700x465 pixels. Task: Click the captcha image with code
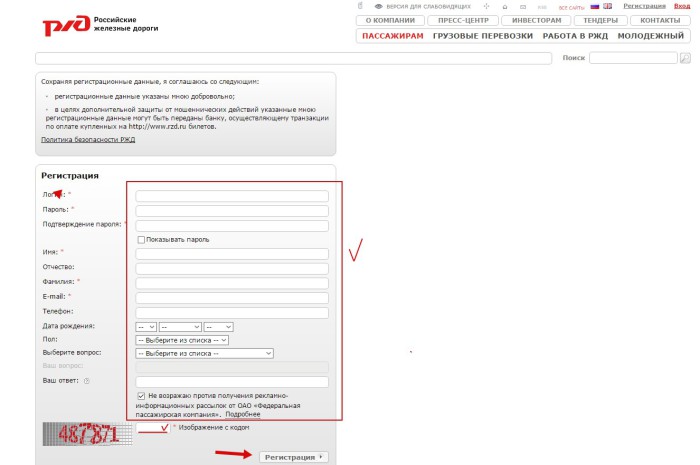click(86, 434)
